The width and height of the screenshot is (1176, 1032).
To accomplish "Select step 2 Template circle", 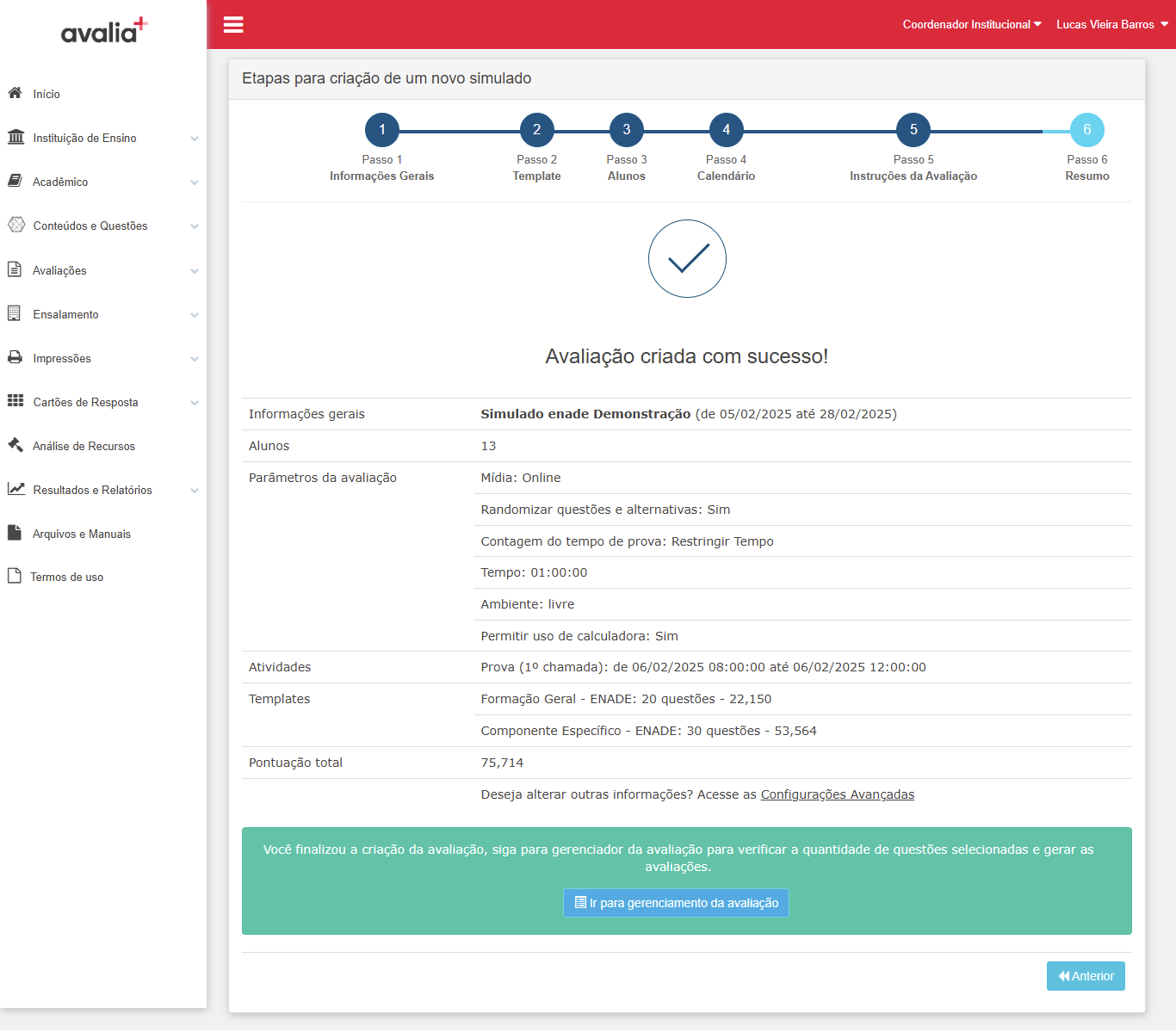I will coord(537,130).
